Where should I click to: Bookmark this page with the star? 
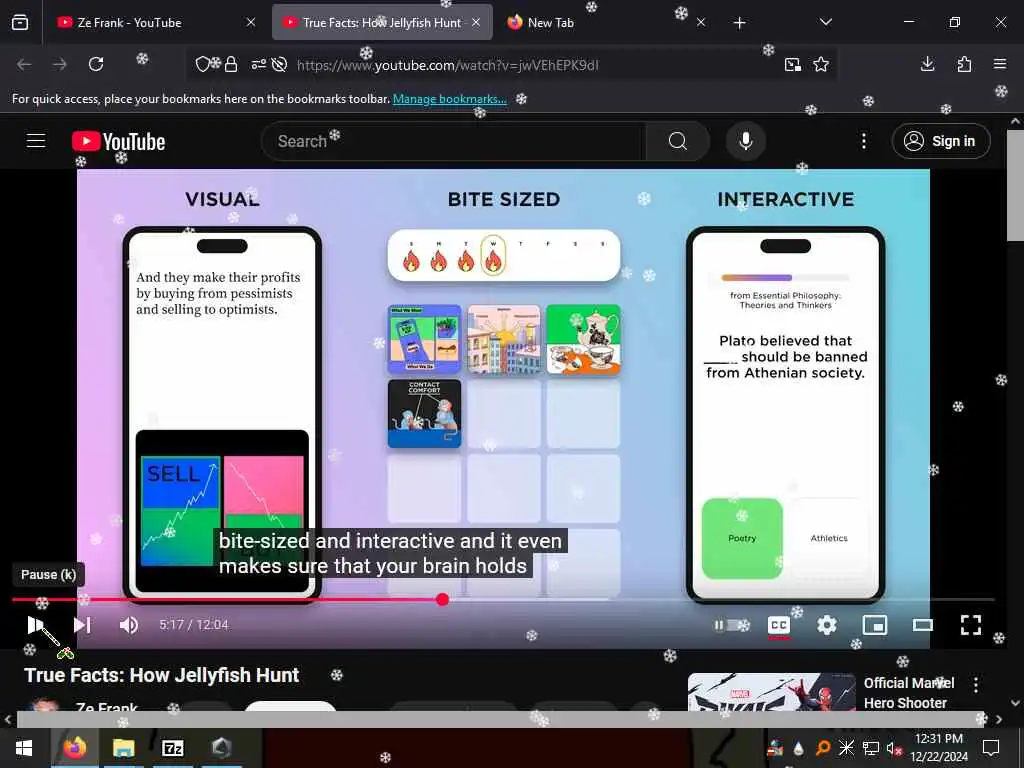[821, 65]
